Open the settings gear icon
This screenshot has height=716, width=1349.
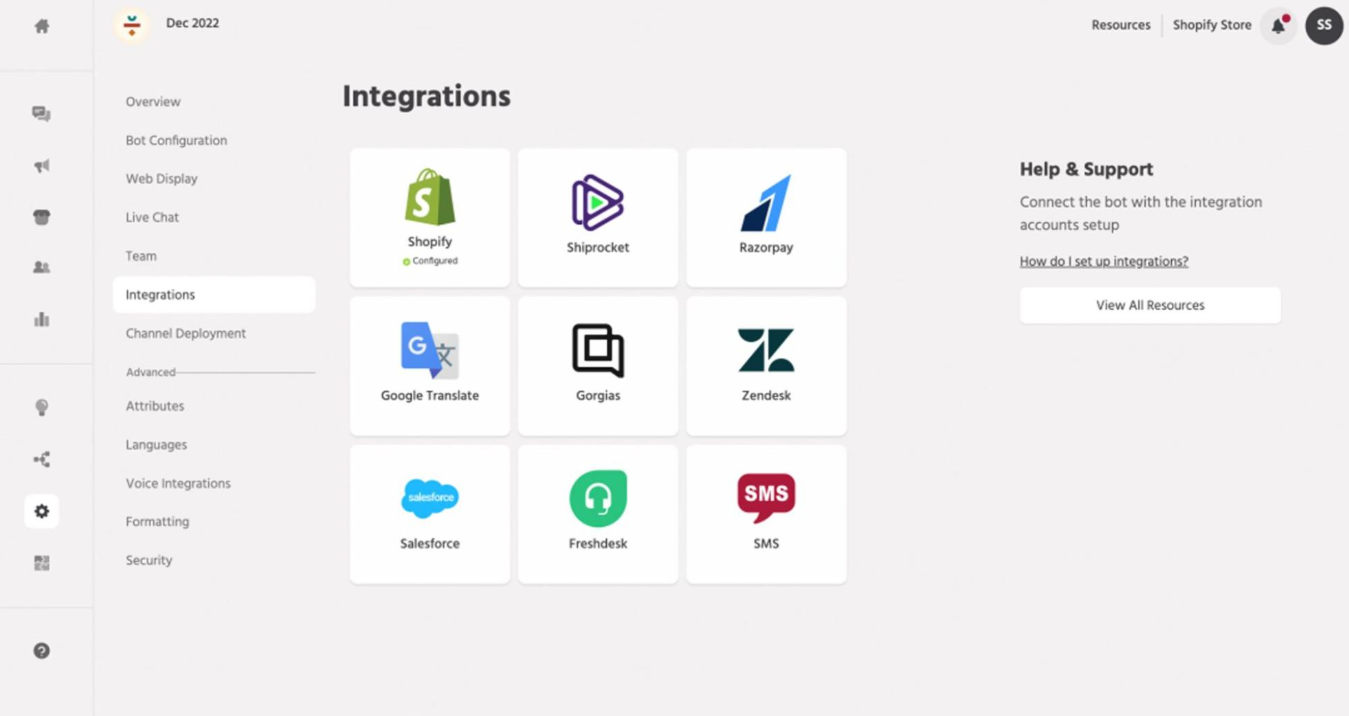tap(42, 511)
